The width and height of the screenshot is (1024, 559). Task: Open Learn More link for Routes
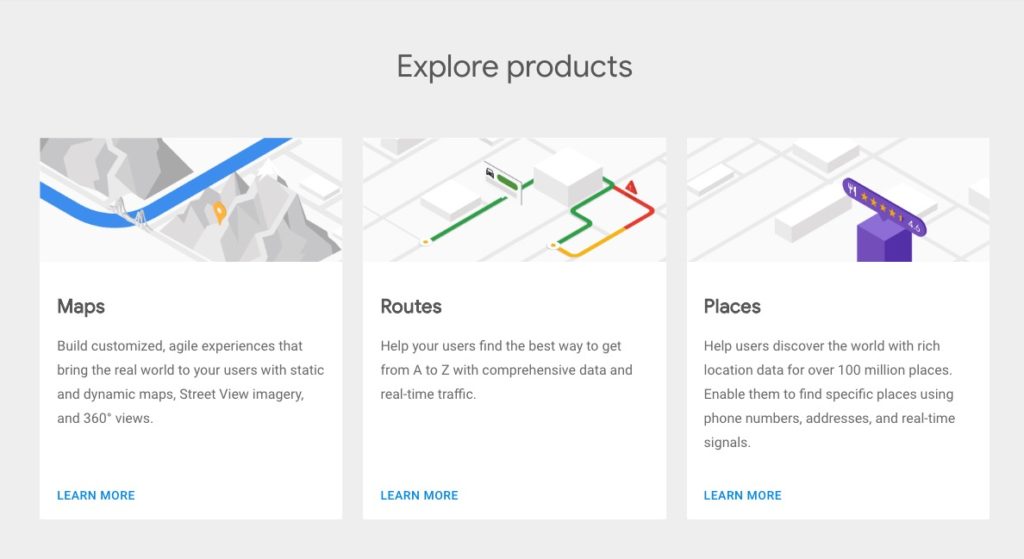click(419, 495)
